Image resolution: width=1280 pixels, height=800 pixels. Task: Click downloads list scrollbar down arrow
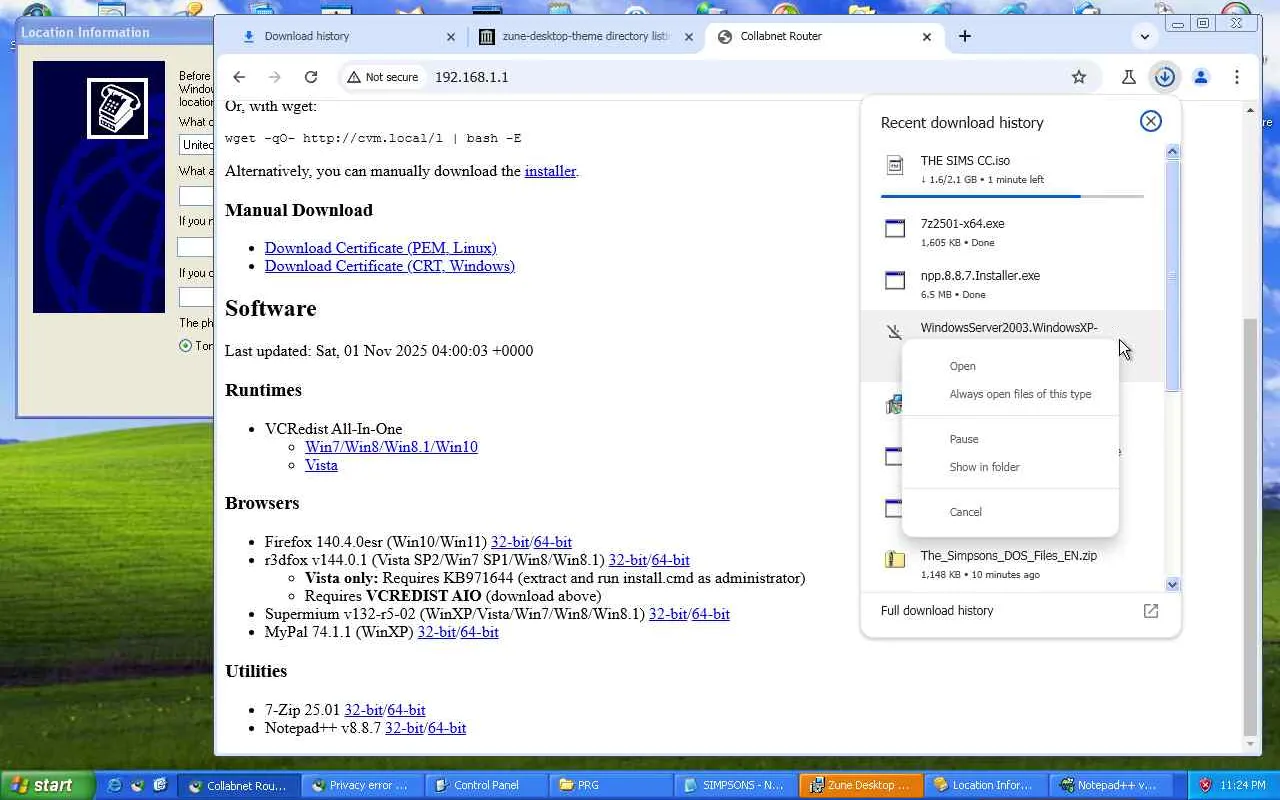click(x=1173, y=584)
